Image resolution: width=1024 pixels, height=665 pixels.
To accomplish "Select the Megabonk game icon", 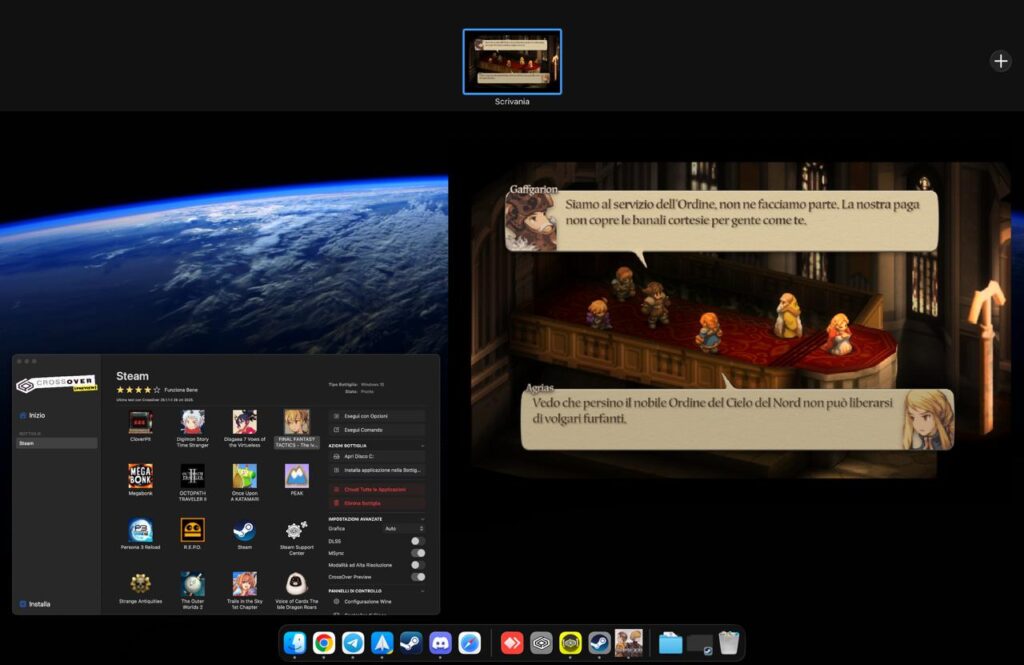I will tap(139, 473).
